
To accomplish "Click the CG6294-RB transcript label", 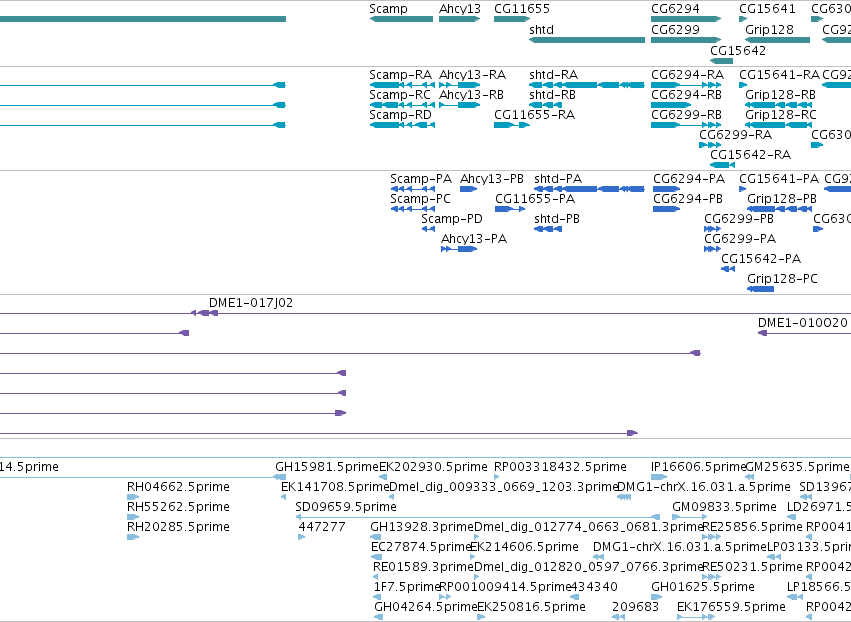I will click(686, 94).
